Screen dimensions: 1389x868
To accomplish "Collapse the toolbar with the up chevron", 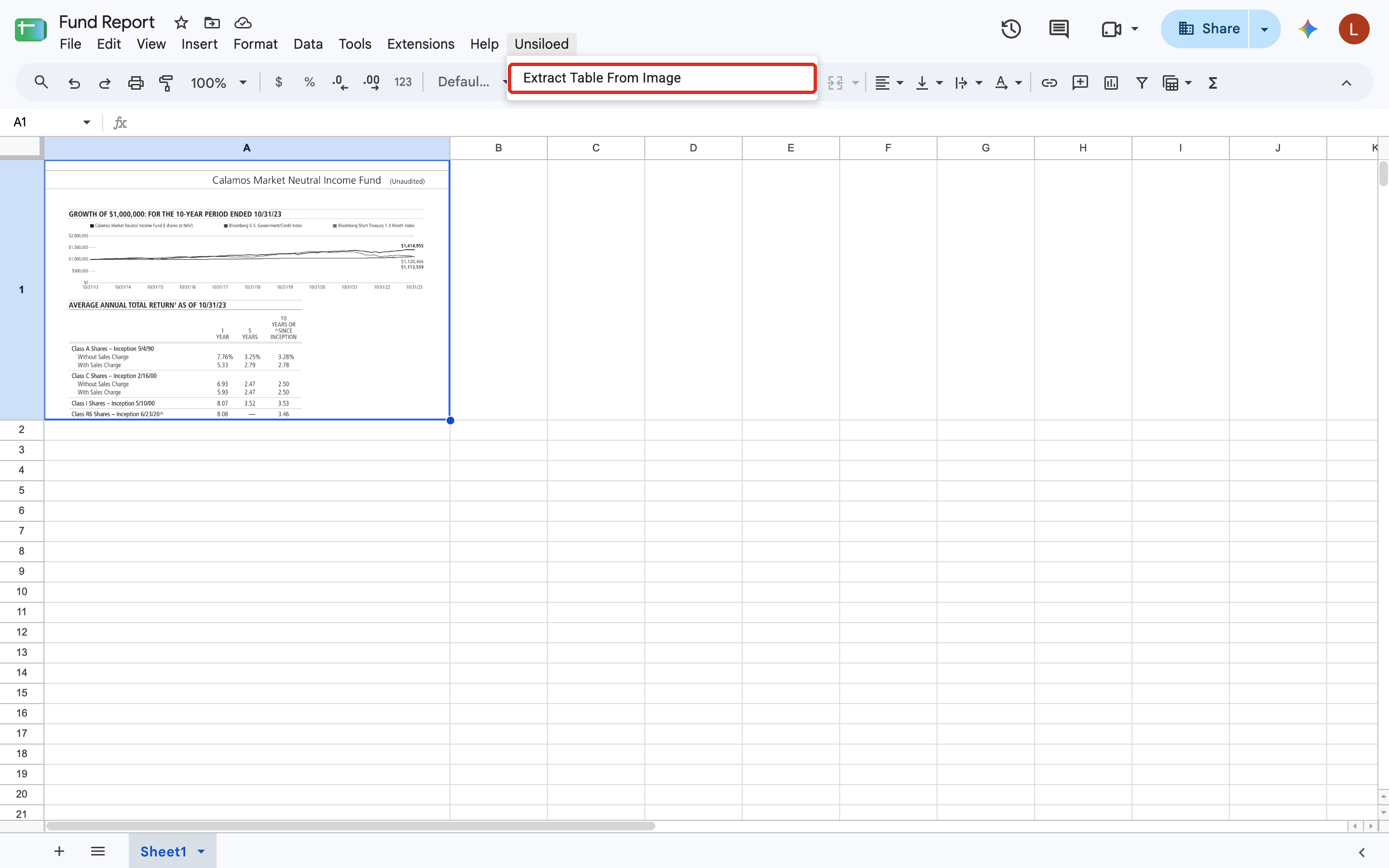I will point(1347,82).
